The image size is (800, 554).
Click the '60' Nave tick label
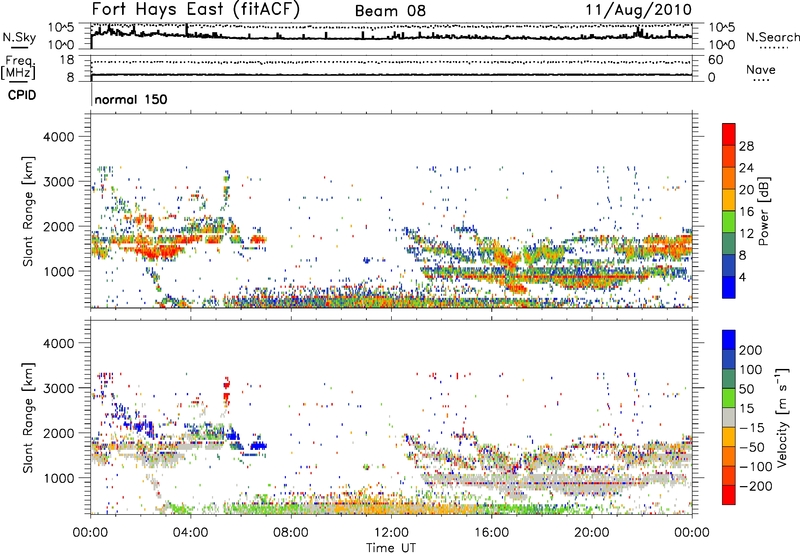coord(715,60)
